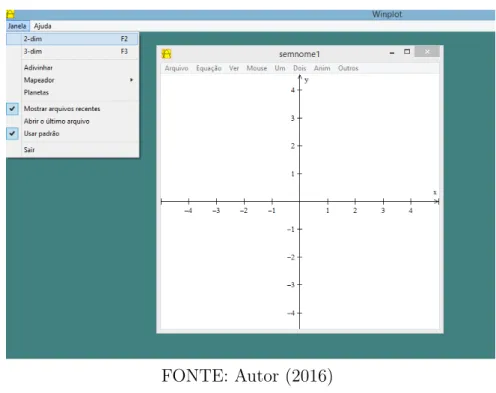This screenshot has height=393, width=496.
Task: Close the semnome1 graph window
Action: (x=427, y=52)
